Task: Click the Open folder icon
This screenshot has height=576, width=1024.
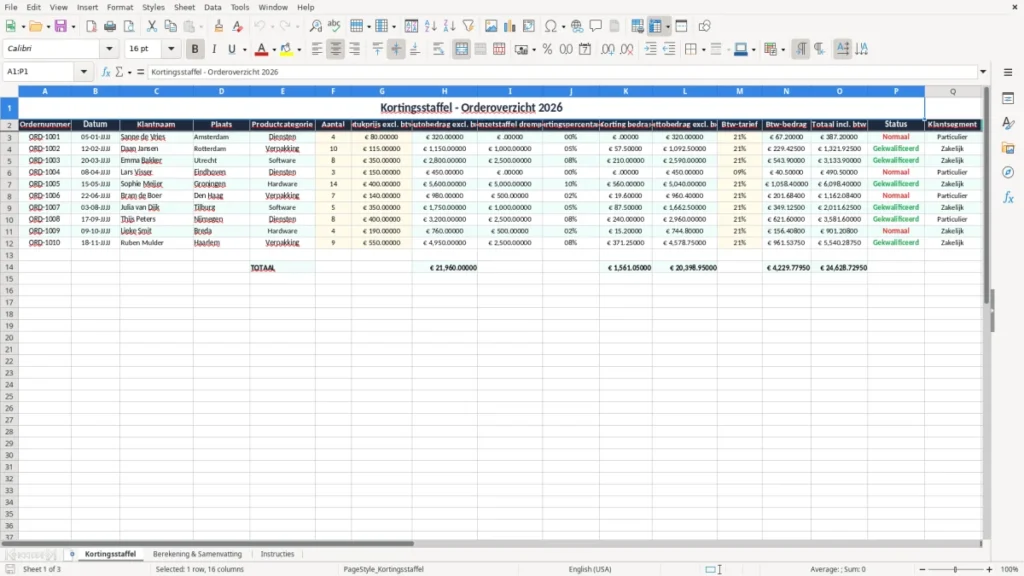Action: point(35,26)
